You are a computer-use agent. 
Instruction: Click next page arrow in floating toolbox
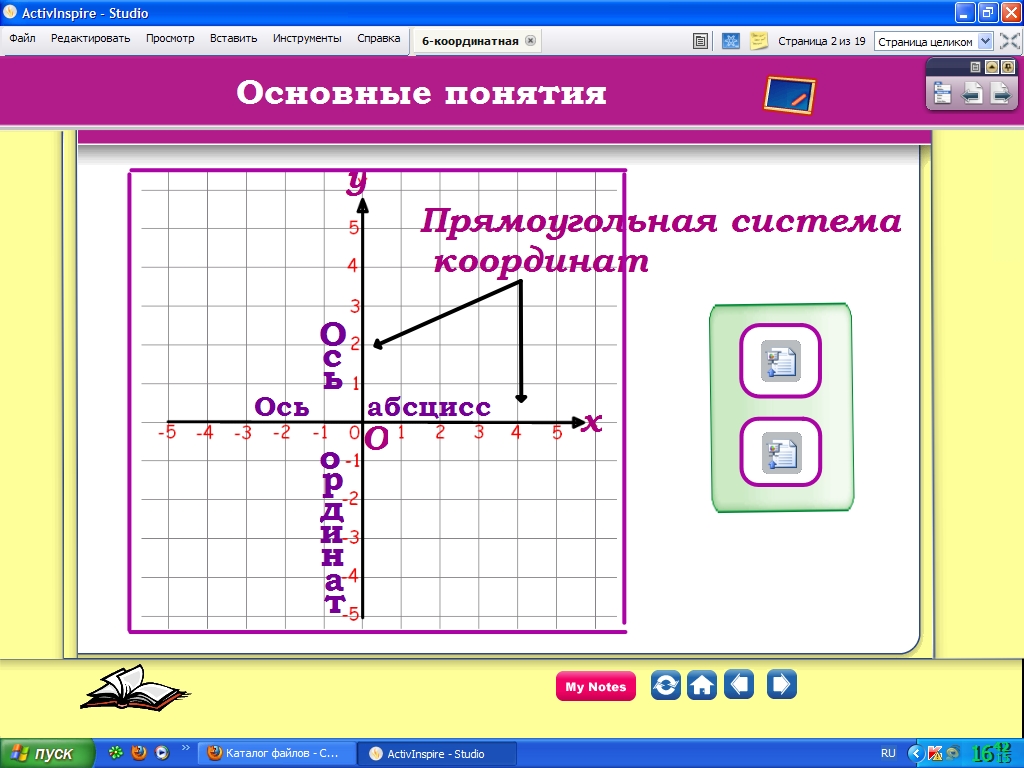[x=999, y=93]
